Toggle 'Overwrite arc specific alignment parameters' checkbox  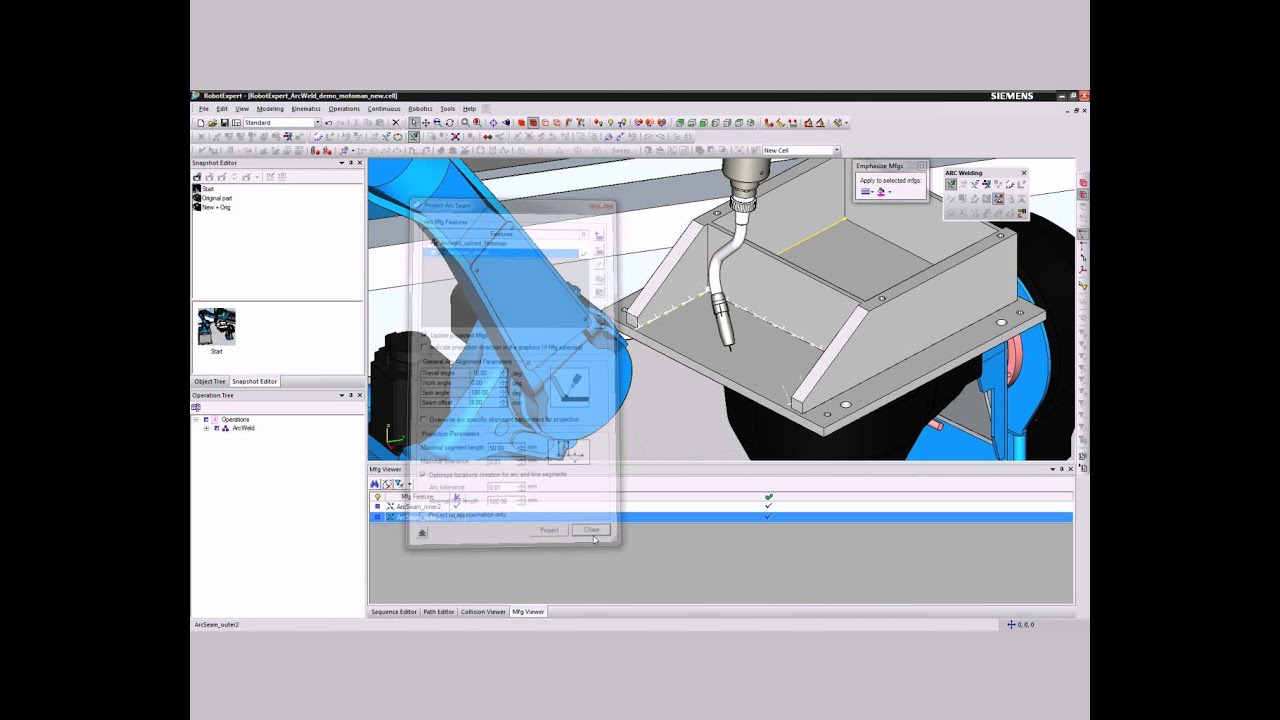click(423, 419)
